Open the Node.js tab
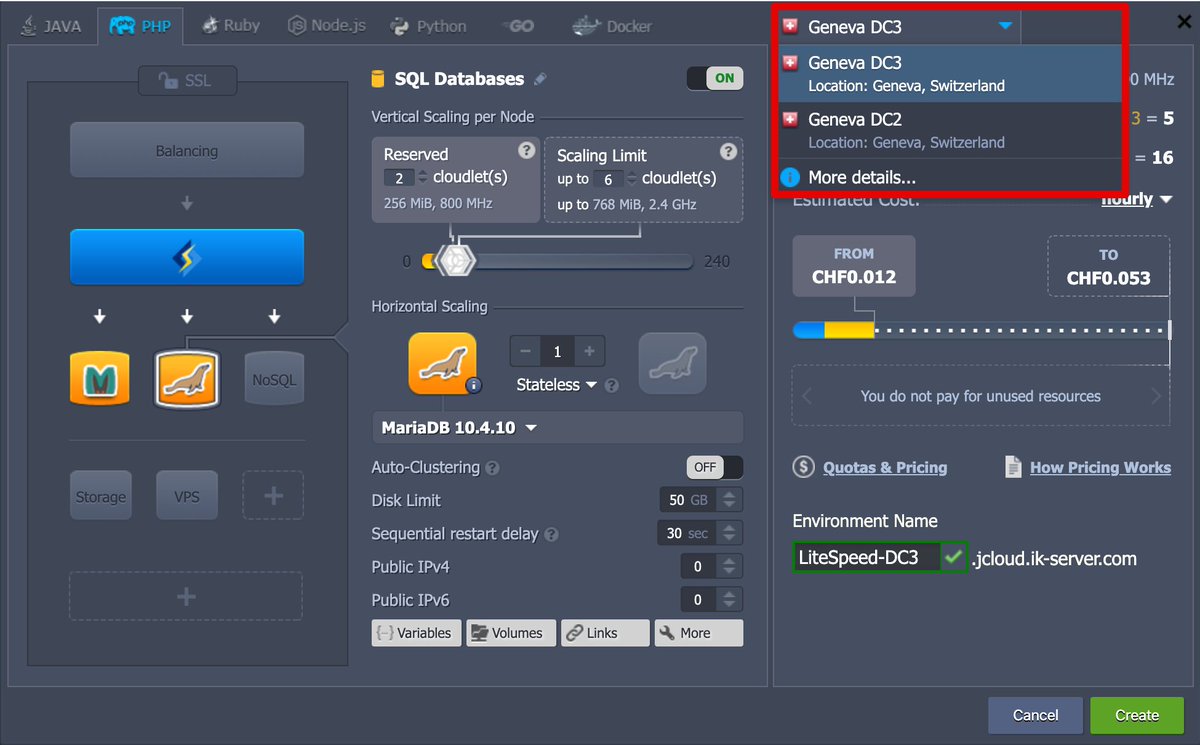The image size is (1200, 745). point(328,26)
